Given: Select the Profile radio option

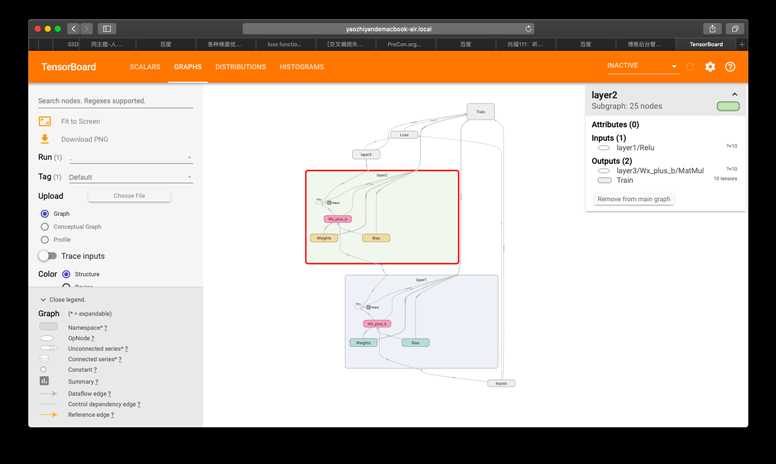Looking at the screenshot, I should (x=45, y=239).
